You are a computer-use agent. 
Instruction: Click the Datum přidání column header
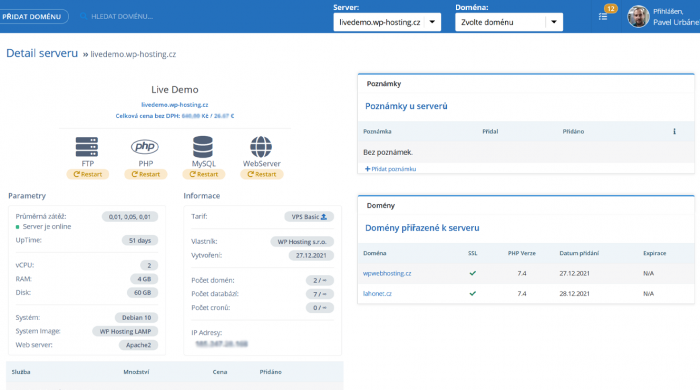(x=579, y=253)
